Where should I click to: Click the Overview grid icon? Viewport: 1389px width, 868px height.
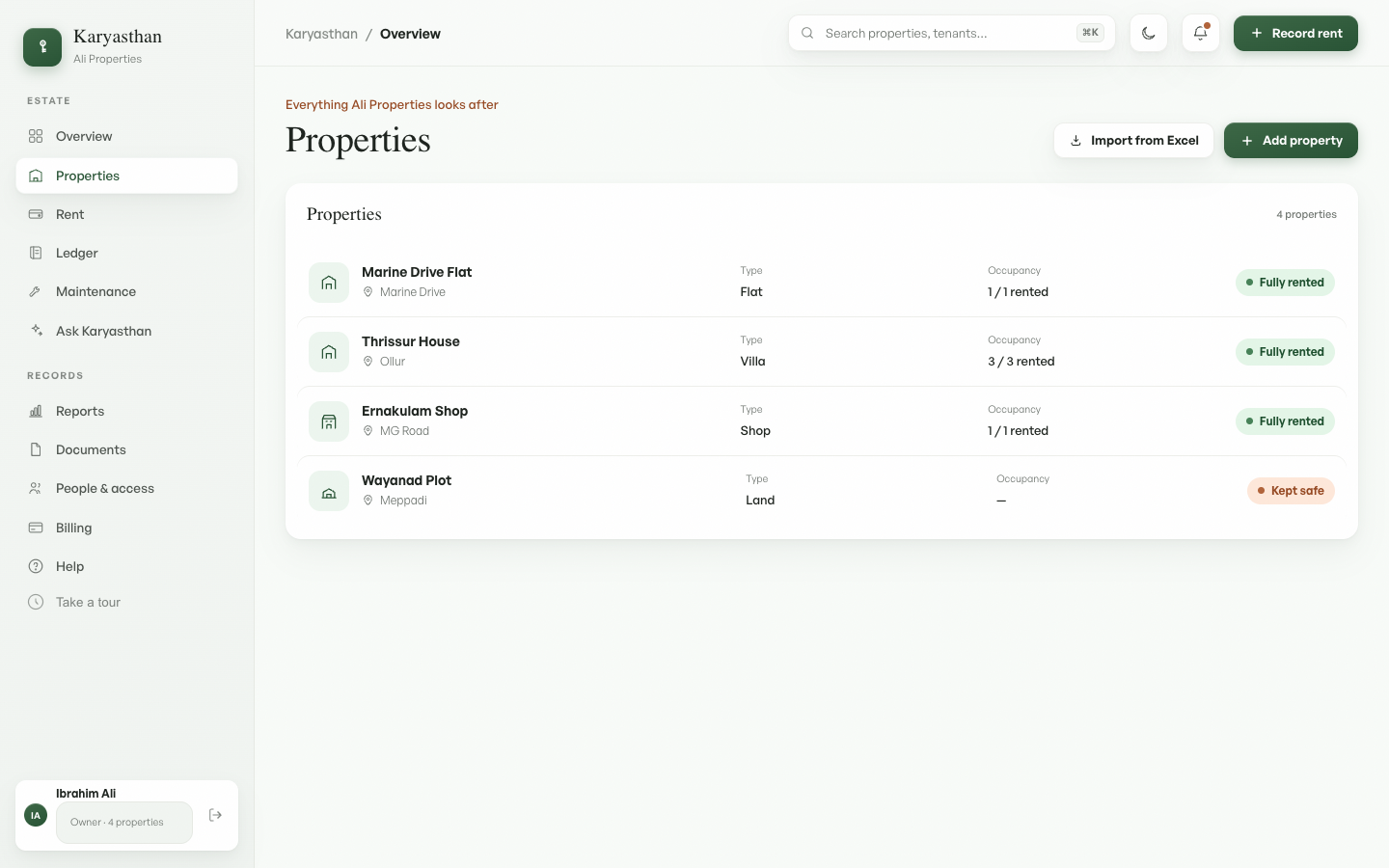click(x=36, y=136)
